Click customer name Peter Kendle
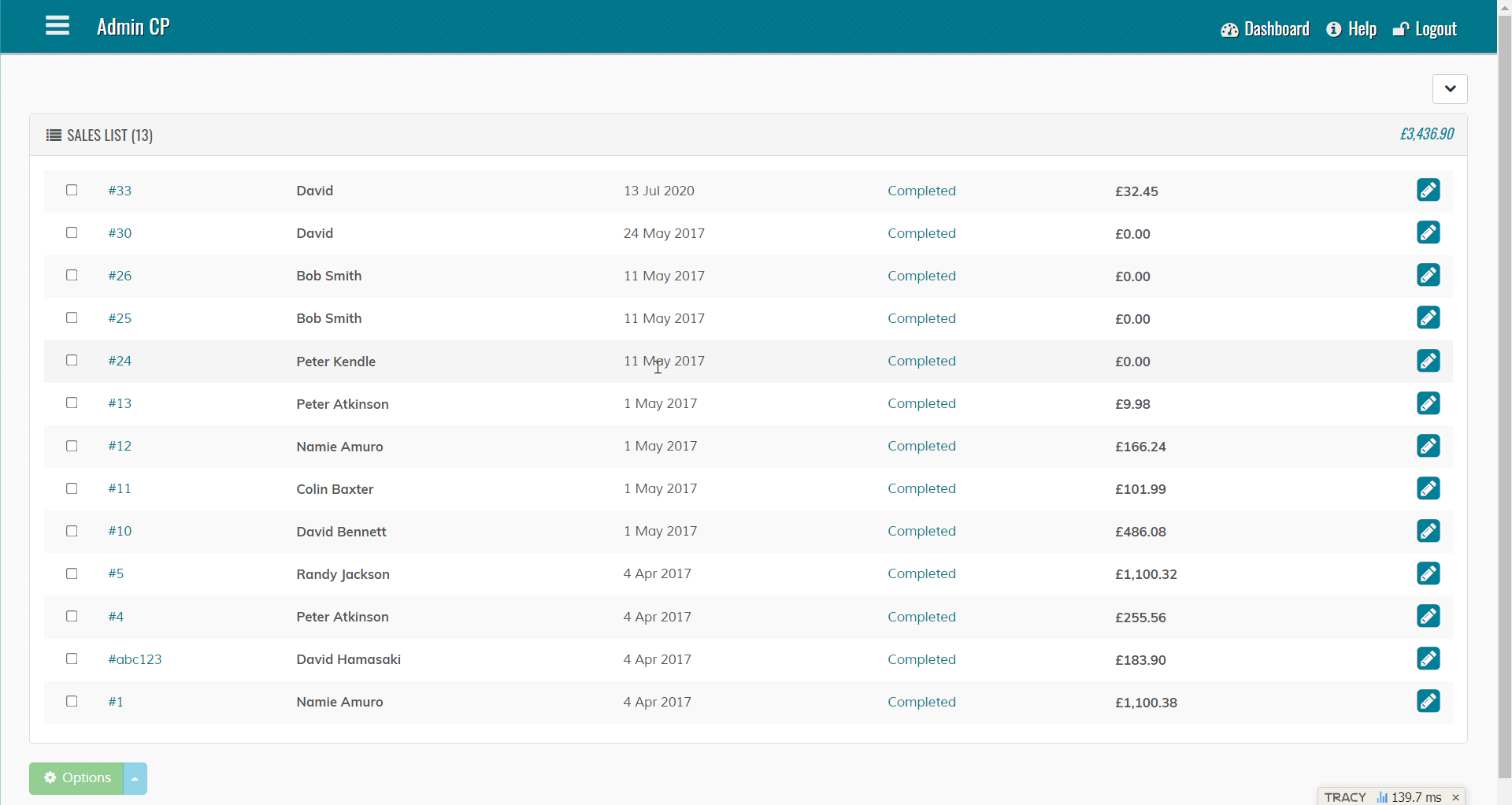 point(335,362)
